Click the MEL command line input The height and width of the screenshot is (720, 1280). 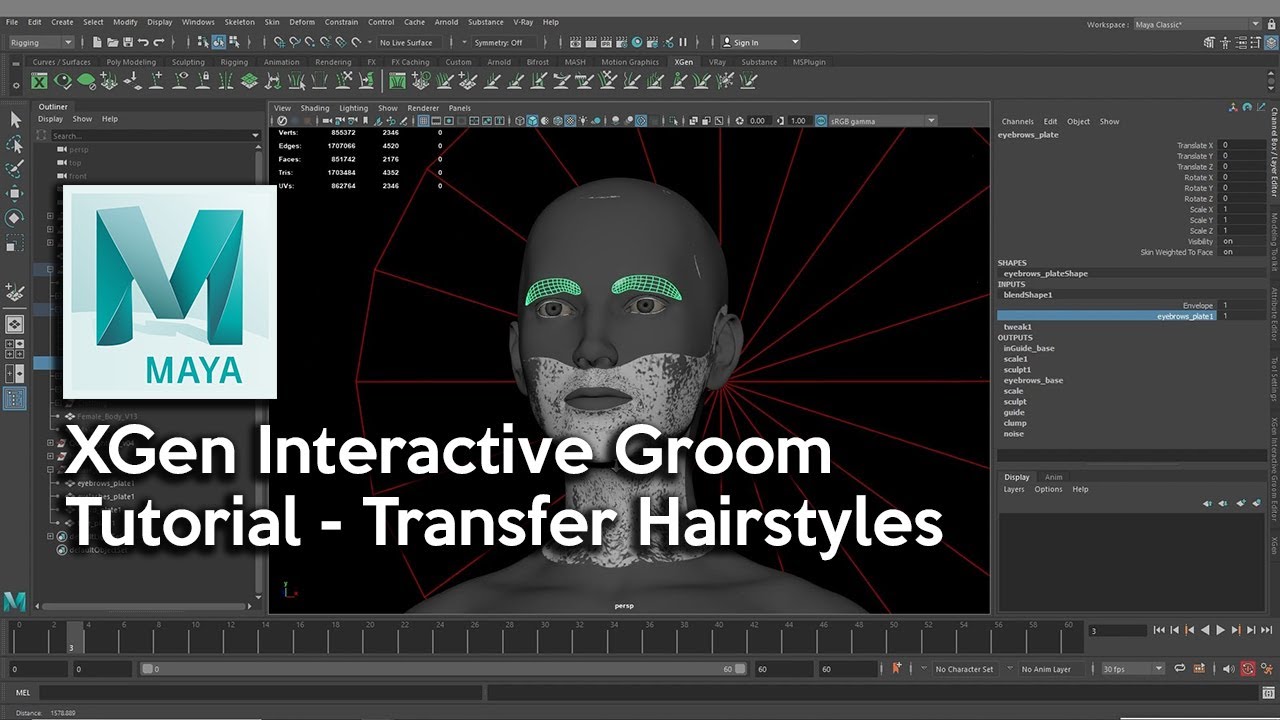click(261, 692)
